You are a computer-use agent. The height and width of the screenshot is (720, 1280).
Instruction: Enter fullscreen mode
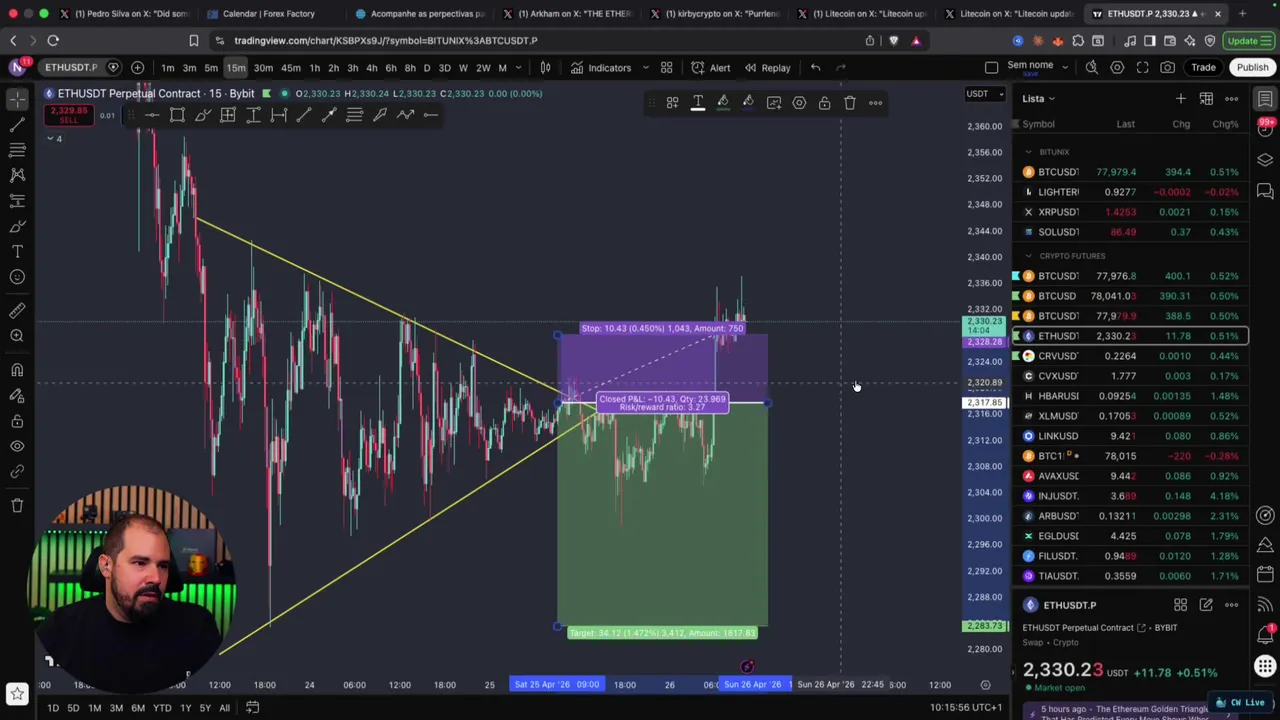click(1142, 67)
